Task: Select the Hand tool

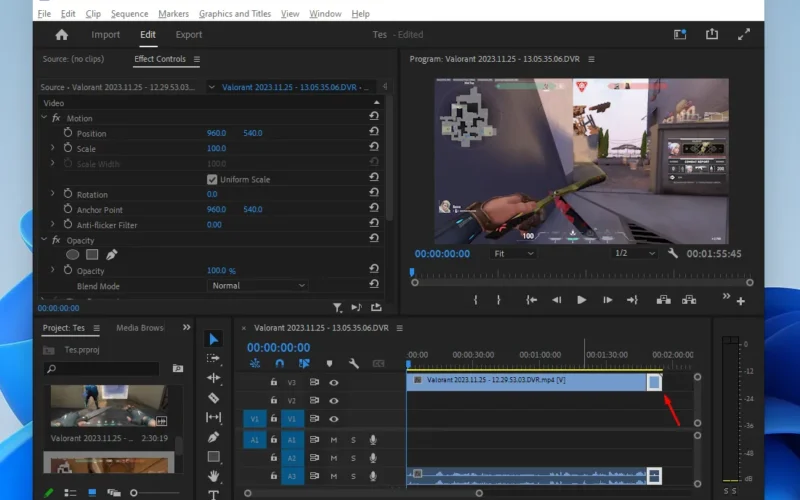Action: point(214,476)
